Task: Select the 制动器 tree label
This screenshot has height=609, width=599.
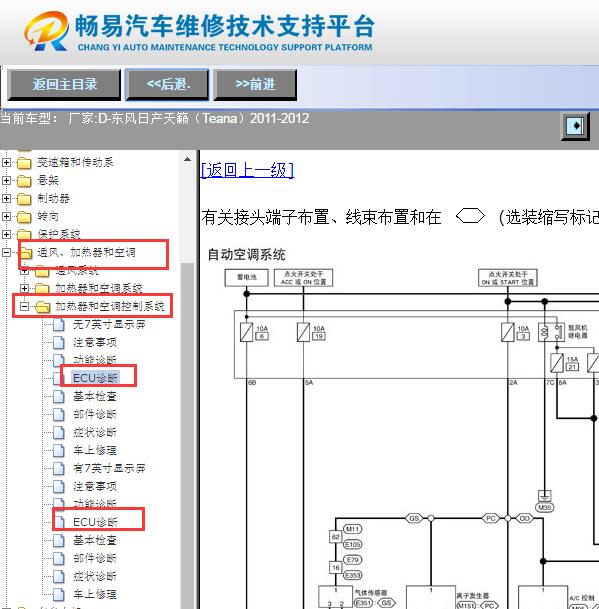Action: (x=53, y=198)
